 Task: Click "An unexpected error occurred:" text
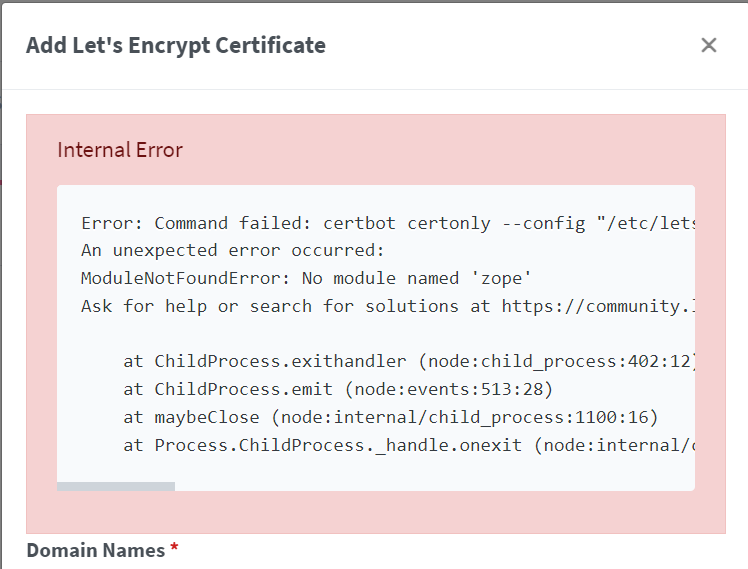pos(233,250)
